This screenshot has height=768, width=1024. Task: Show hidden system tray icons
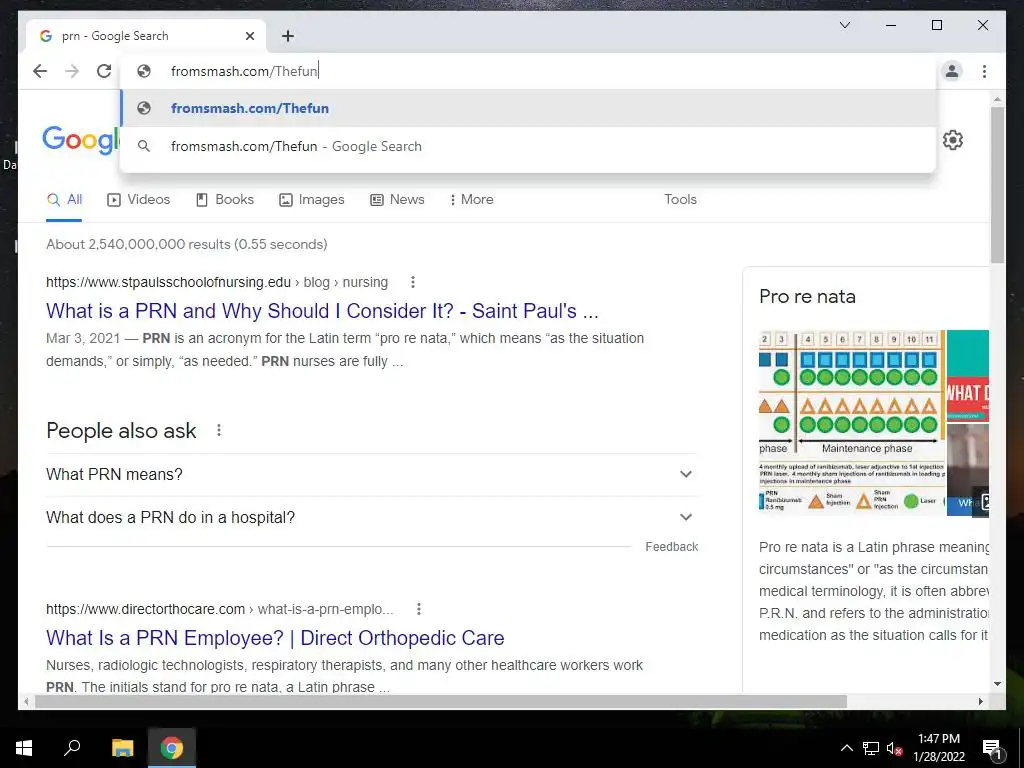click(x=846, y=748)
